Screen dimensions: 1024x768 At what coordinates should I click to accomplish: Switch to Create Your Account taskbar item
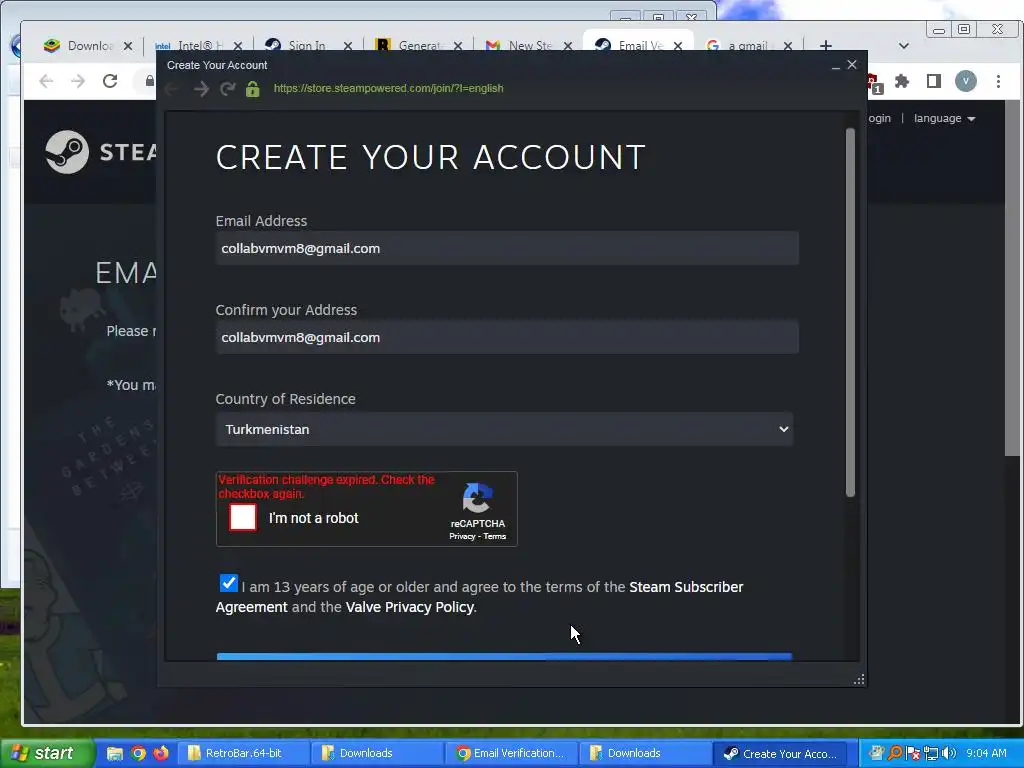pos(780,753)
